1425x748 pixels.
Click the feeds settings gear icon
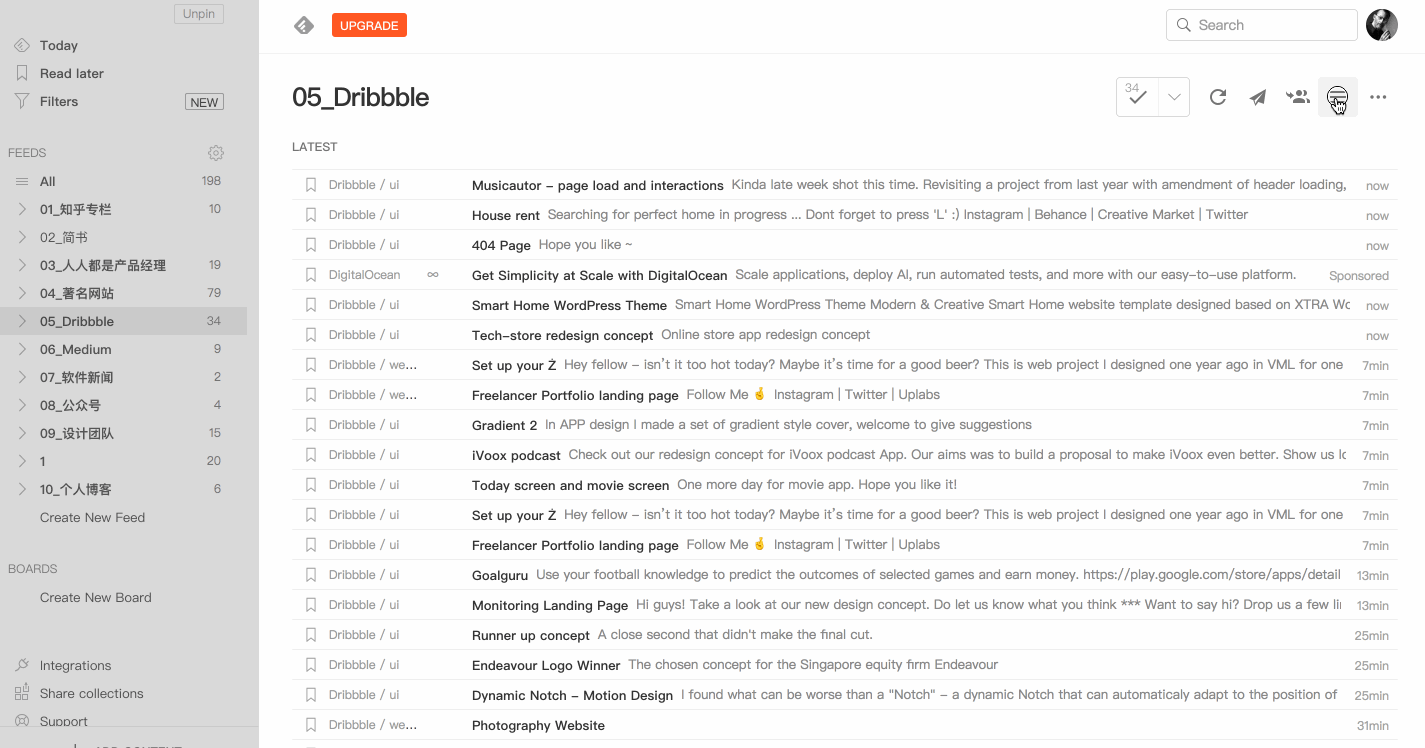(x=216, y=153)
